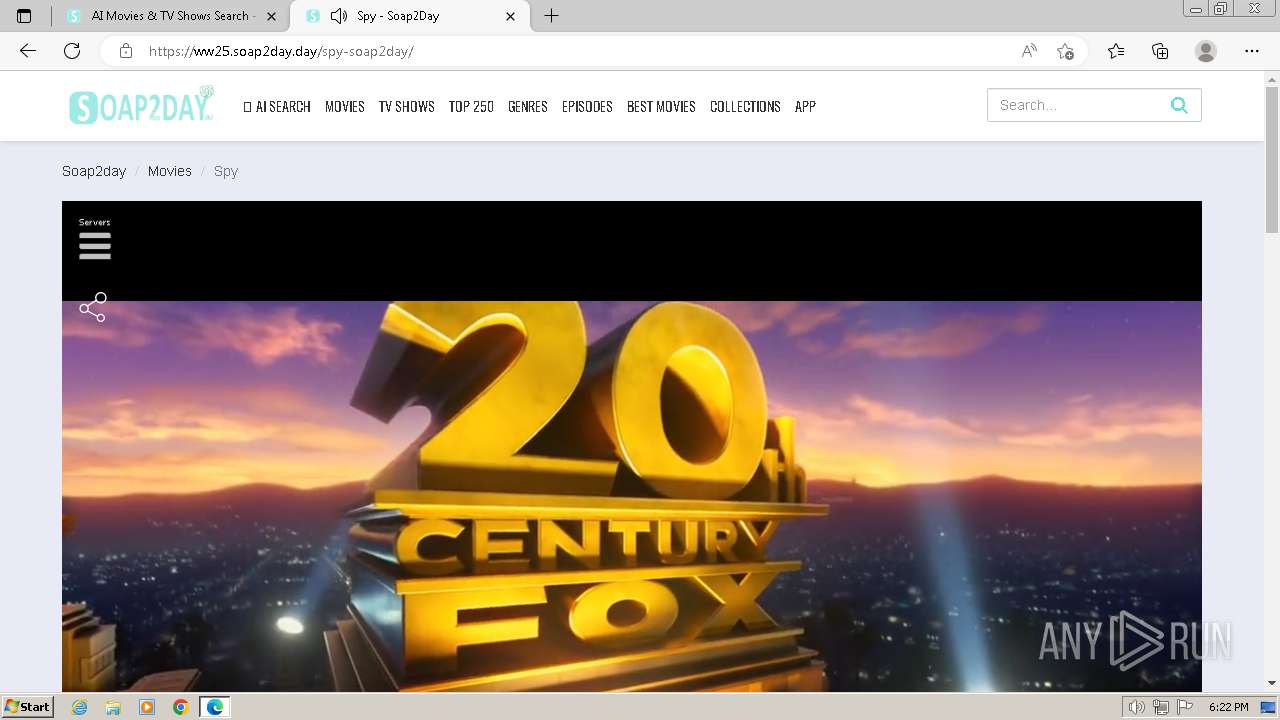The image size is (1280, 720).
Task: Close the Spy - Soap2Day tab
Action: click(x=511, y=16)
